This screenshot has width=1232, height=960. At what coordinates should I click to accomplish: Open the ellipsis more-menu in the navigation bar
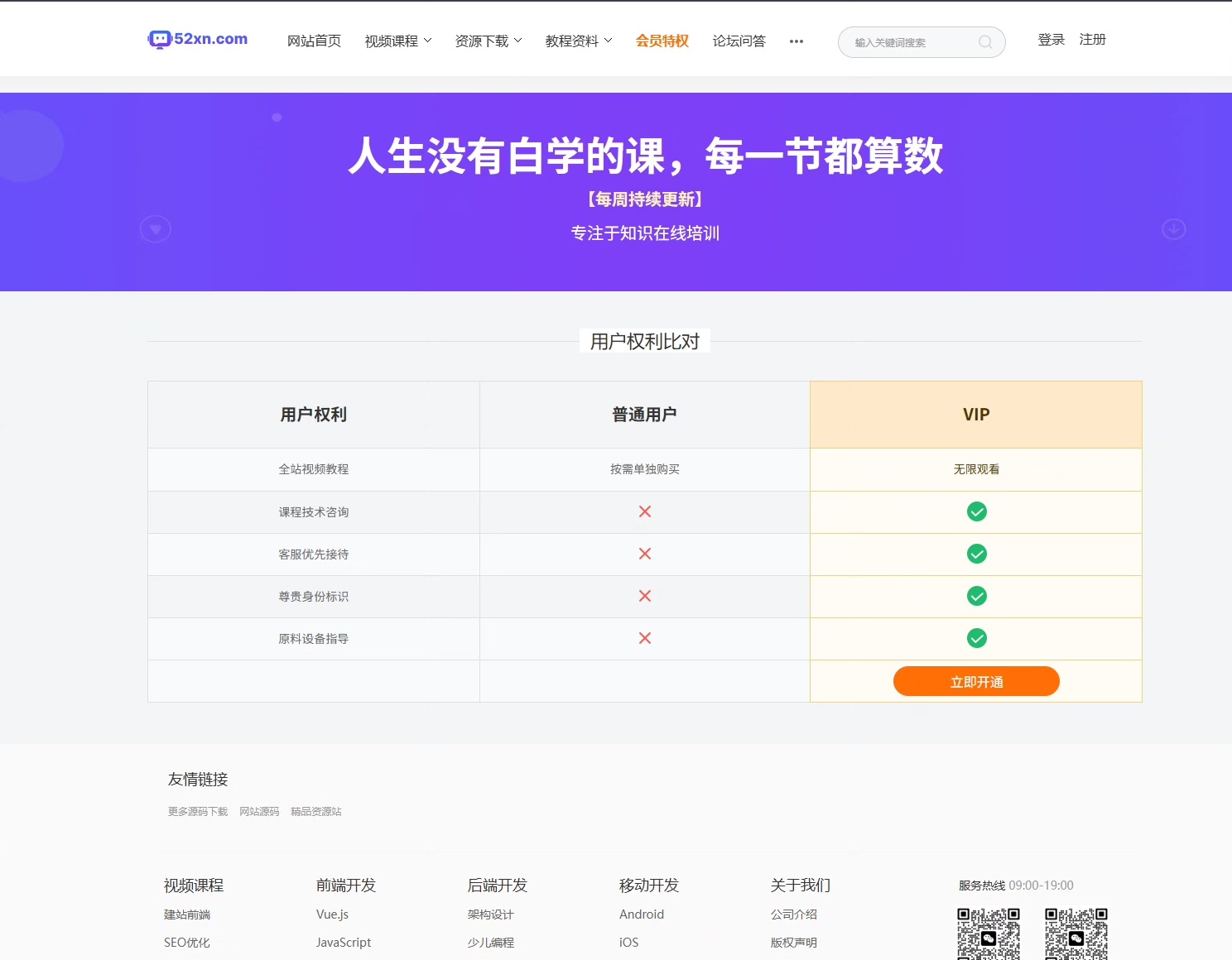[x=796, y=41]
